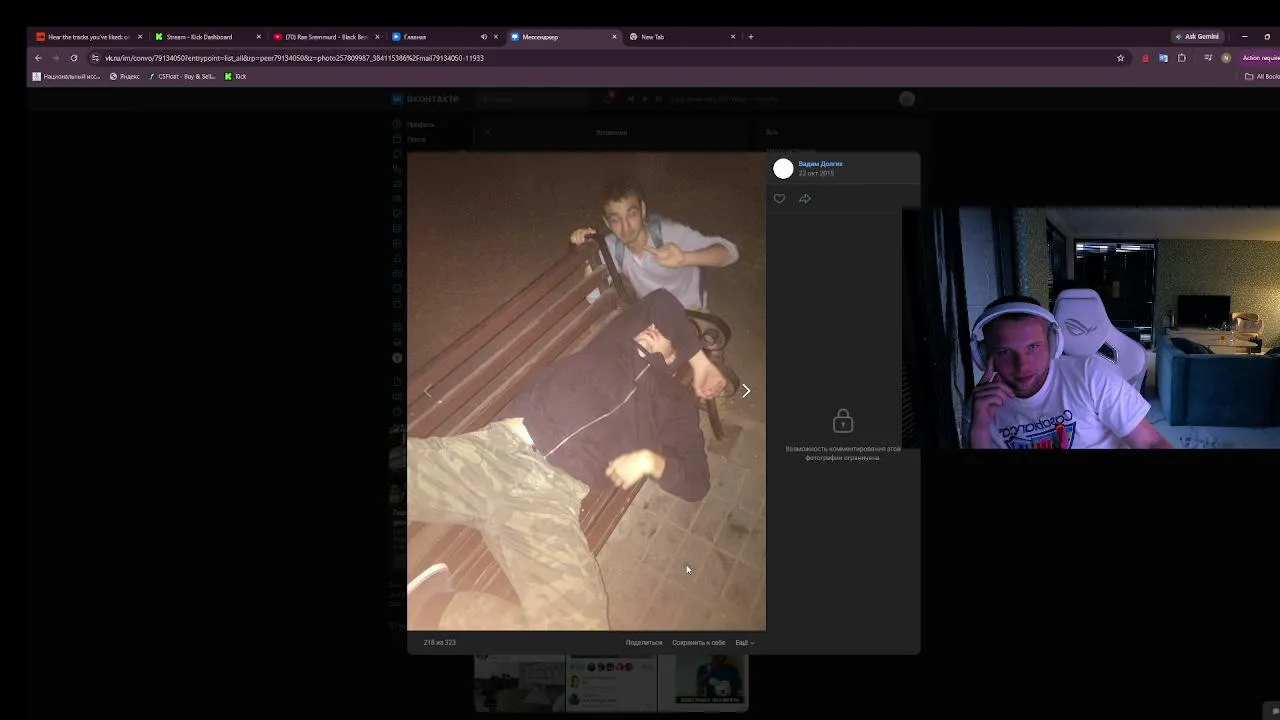Click the VK logo behind the photo viewer
This screenshot has height=720, width=1280.
[426, 99]
